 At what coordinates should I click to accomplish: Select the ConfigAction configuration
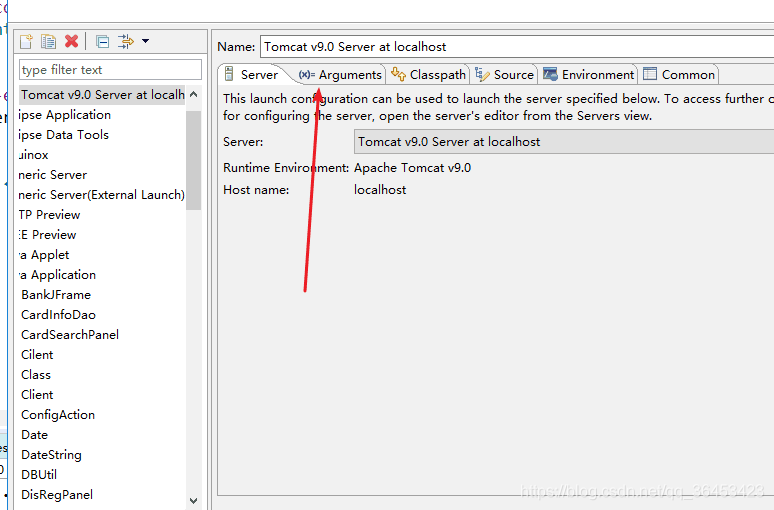[58, 415]
